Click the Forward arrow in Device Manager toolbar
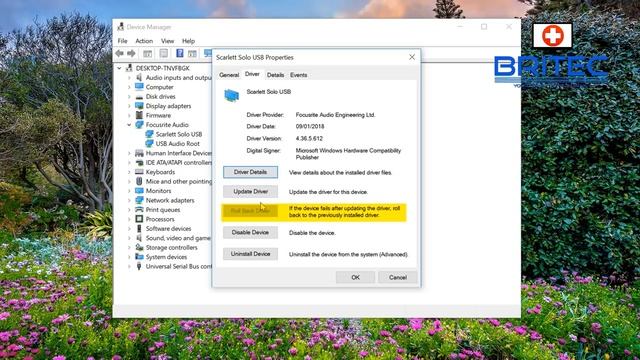This screenshot has width=640, height=360. [x=131, y=53]
